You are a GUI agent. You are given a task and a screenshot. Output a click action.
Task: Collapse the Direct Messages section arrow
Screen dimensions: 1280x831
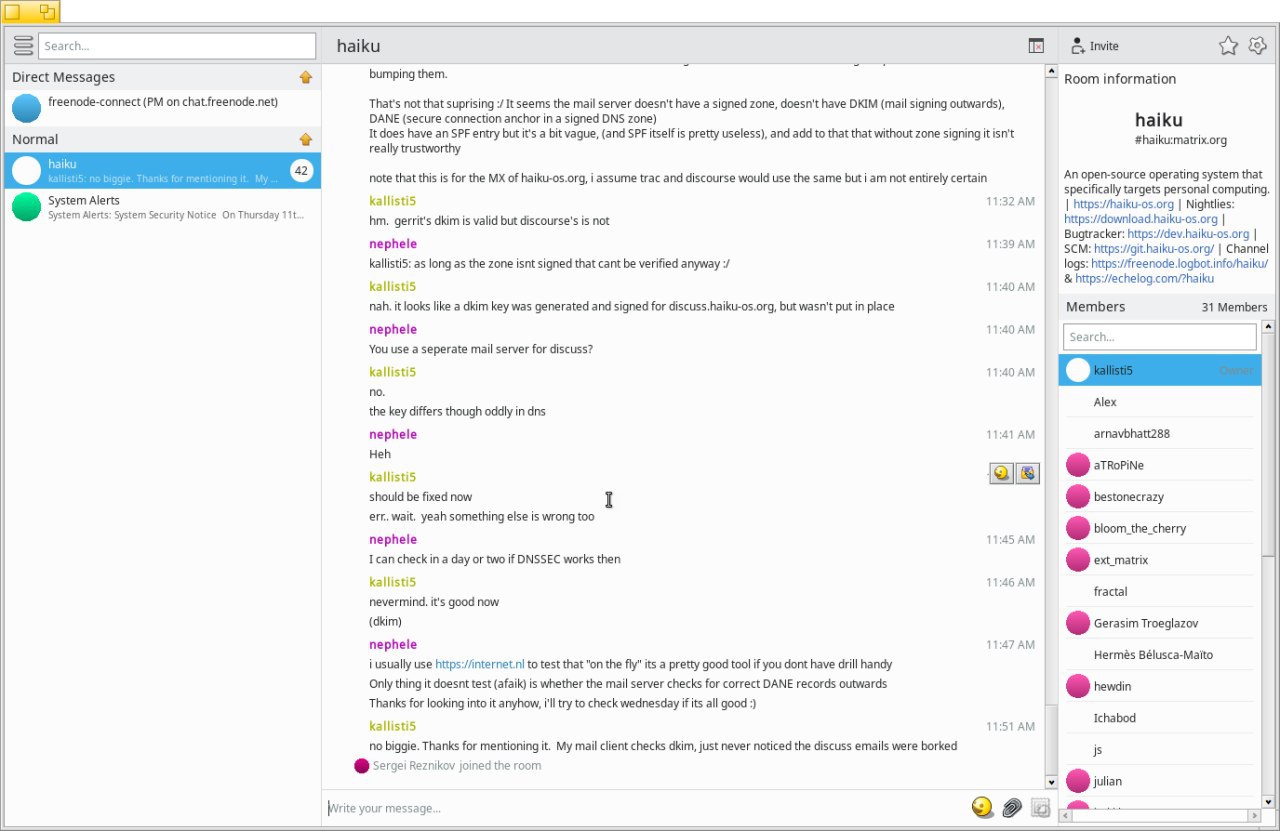(306, 77)
